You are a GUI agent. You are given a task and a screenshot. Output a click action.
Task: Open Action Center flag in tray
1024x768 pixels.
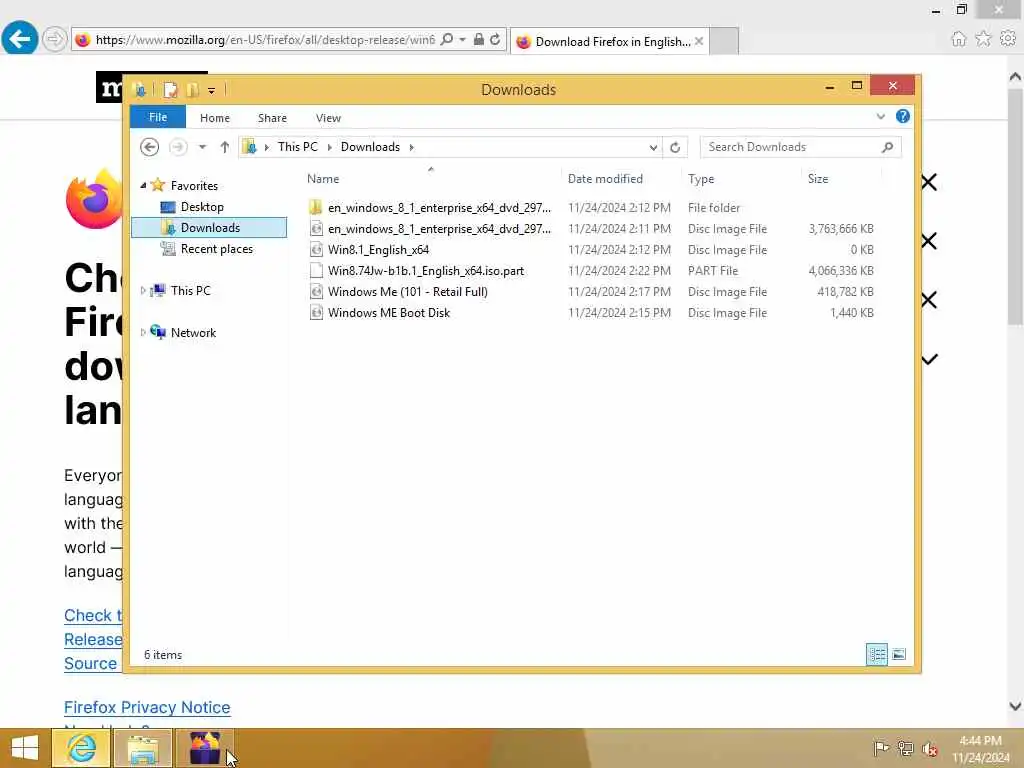[x=880, y=748]
